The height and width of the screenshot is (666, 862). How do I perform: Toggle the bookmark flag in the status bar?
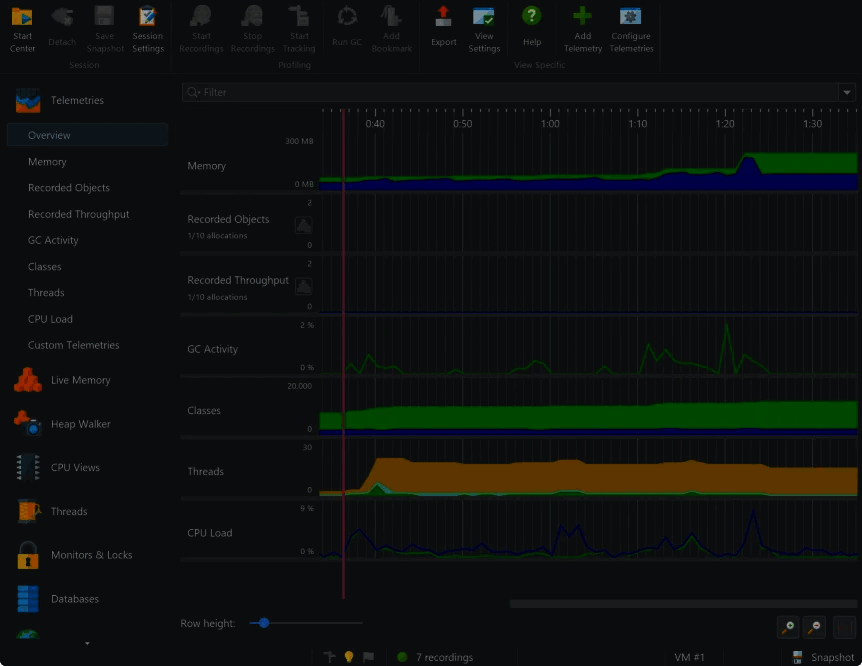point(368,657)
